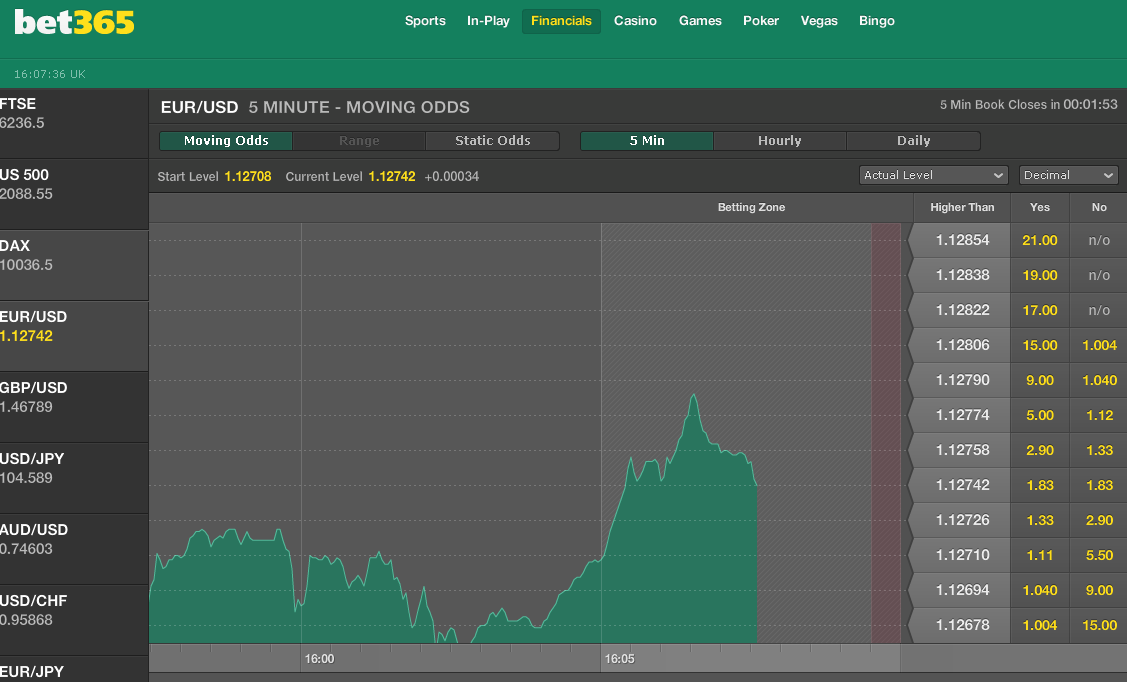
Task: Bet Yes at 1.004 for 1.12678
Action: (1039, 625)
